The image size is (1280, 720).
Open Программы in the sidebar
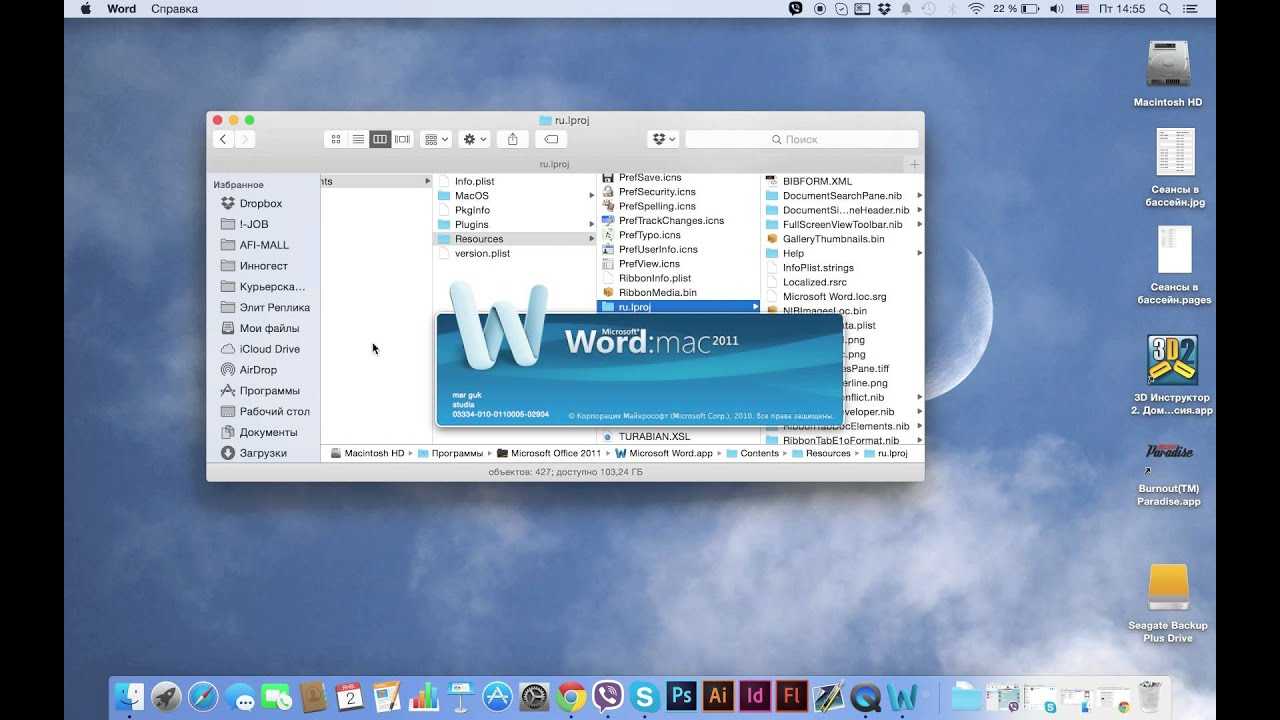point(269,391)
